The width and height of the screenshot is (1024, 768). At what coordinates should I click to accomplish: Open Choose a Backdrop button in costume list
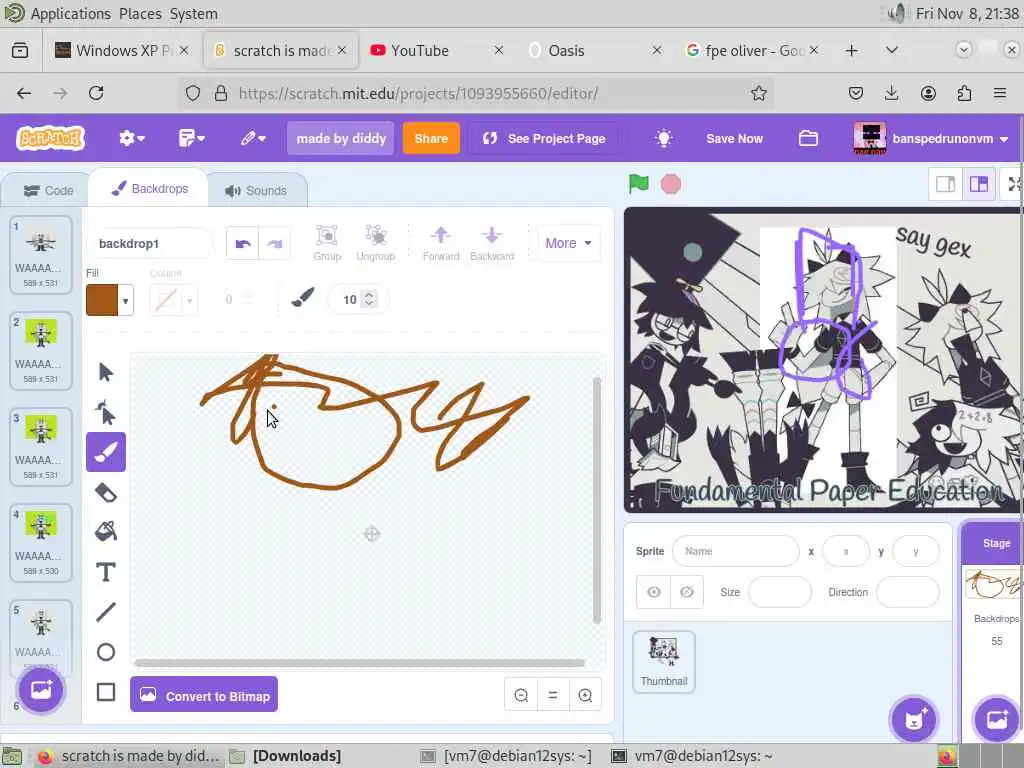41,690
